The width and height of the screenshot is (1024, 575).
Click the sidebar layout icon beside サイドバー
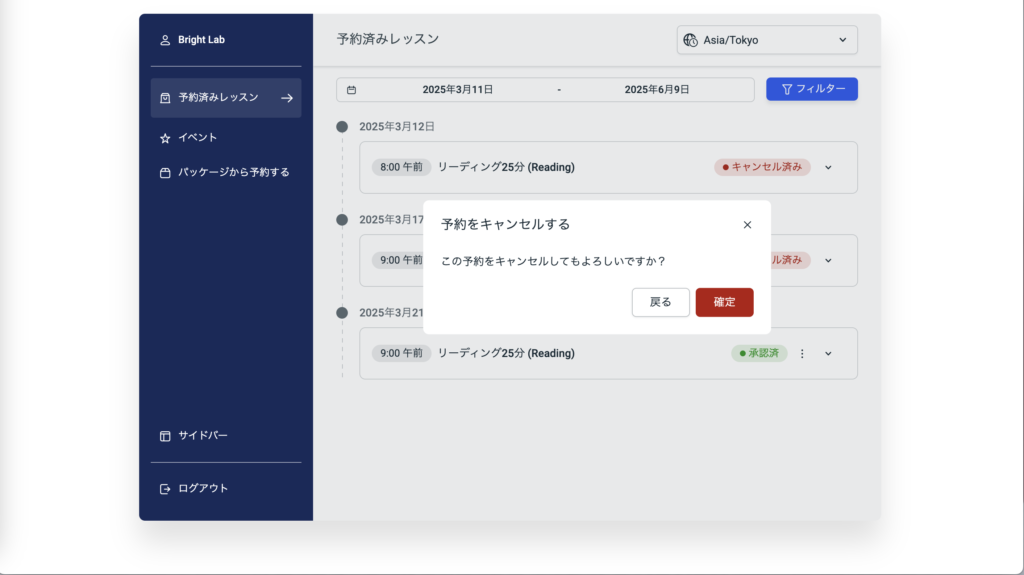[x=165, y=436]
